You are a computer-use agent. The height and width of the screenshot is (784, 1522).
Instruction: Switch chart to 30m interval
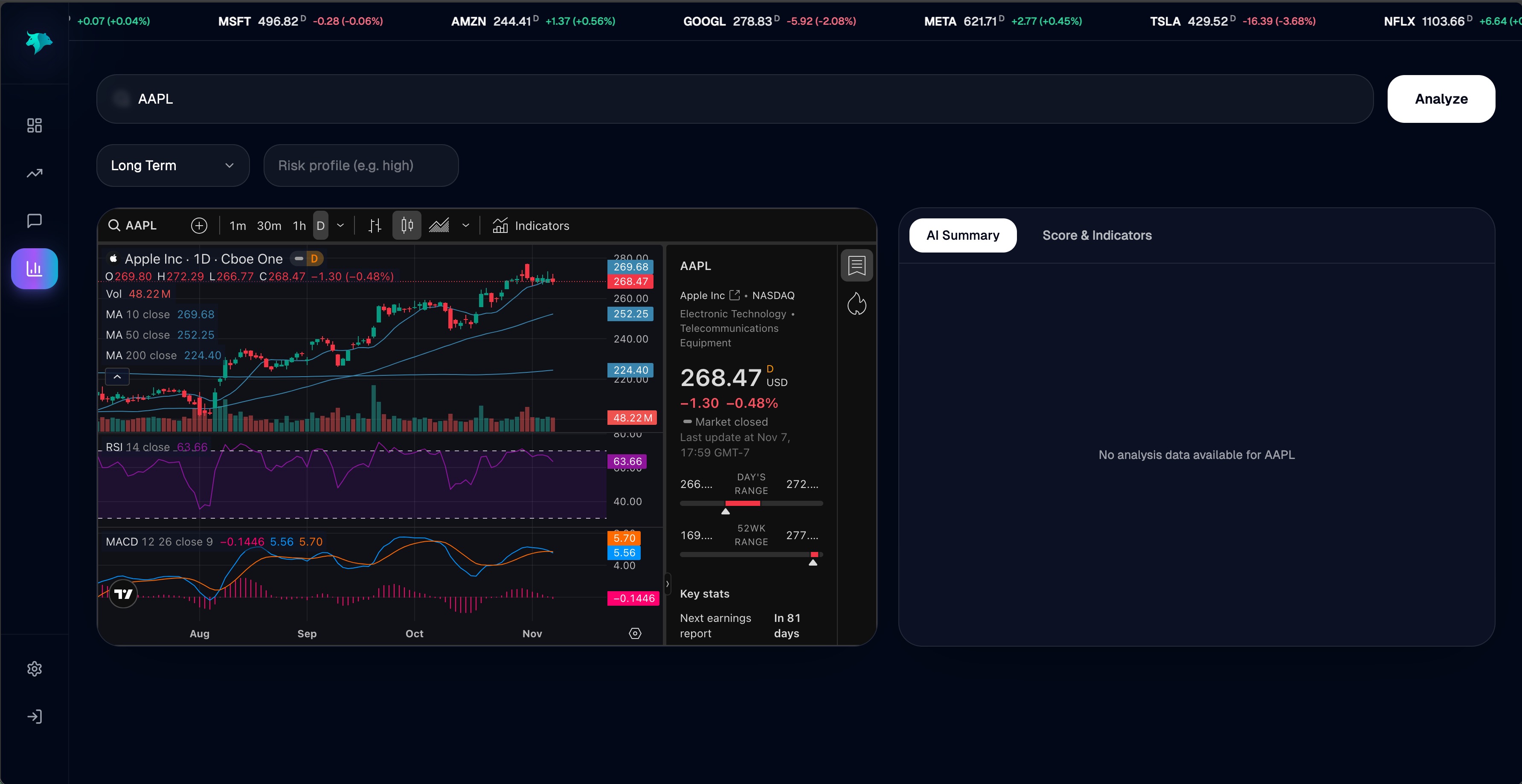(269, 226)
